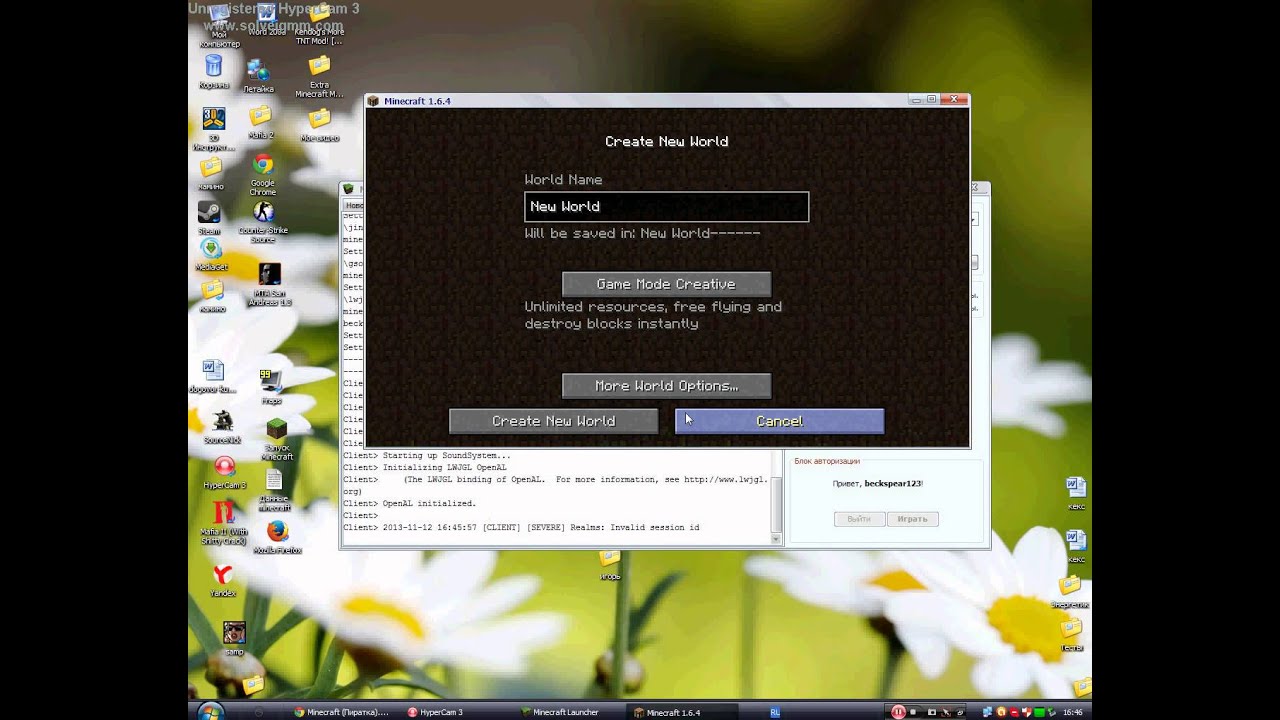Click the Create New World button
1280x720 pixels.
tap(553, 421)
